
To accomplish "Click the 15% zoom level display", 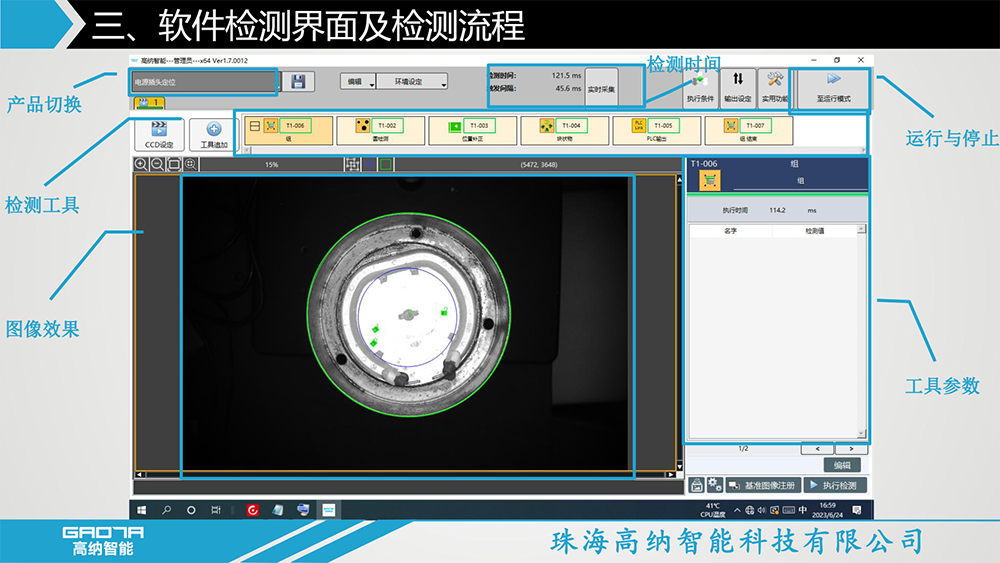I will (x=272, y=165).
